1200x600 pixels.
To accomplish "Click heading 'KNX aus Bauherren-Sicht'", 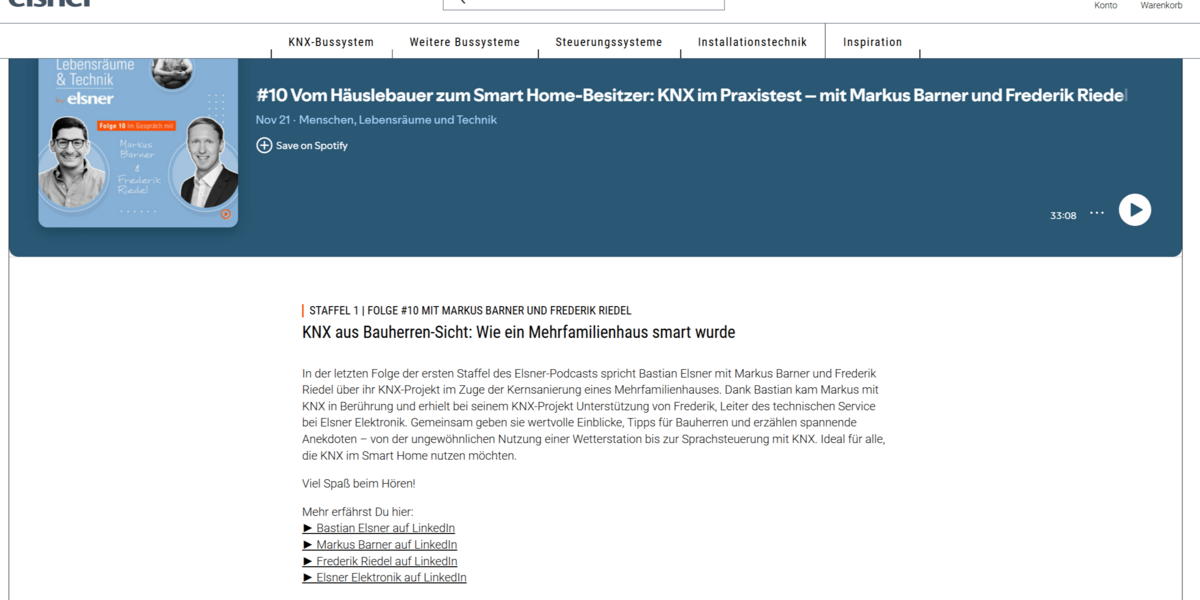I will [x=518, y=332].
